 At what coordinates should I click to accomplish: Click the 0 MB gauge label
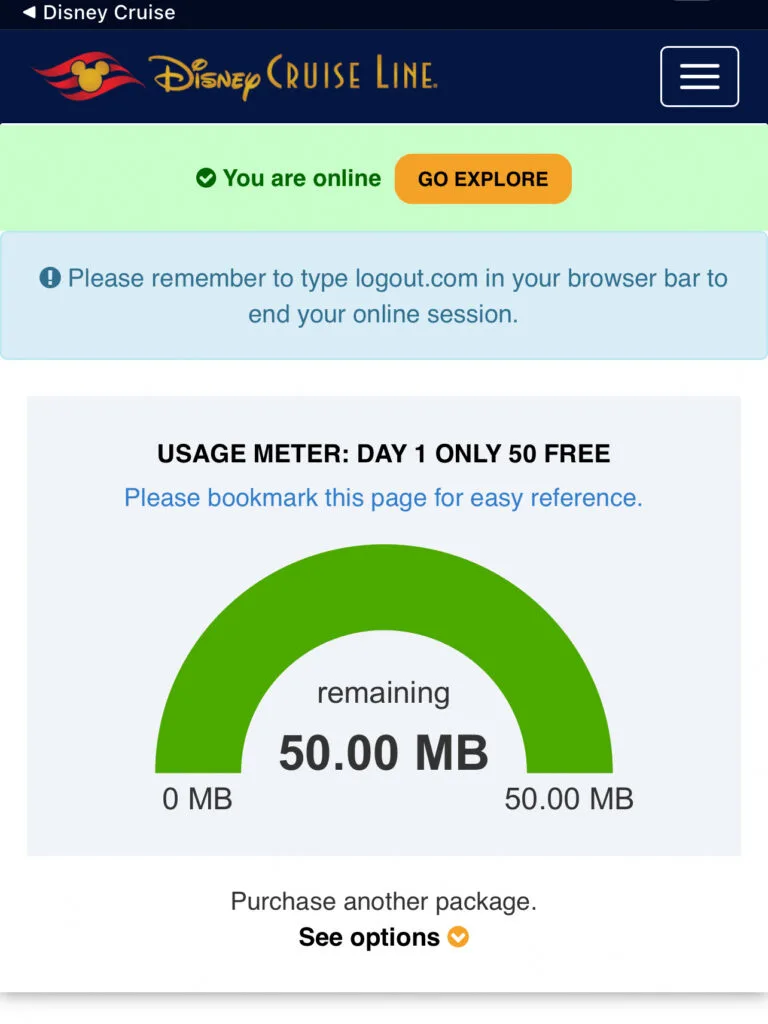click(197, 799)
